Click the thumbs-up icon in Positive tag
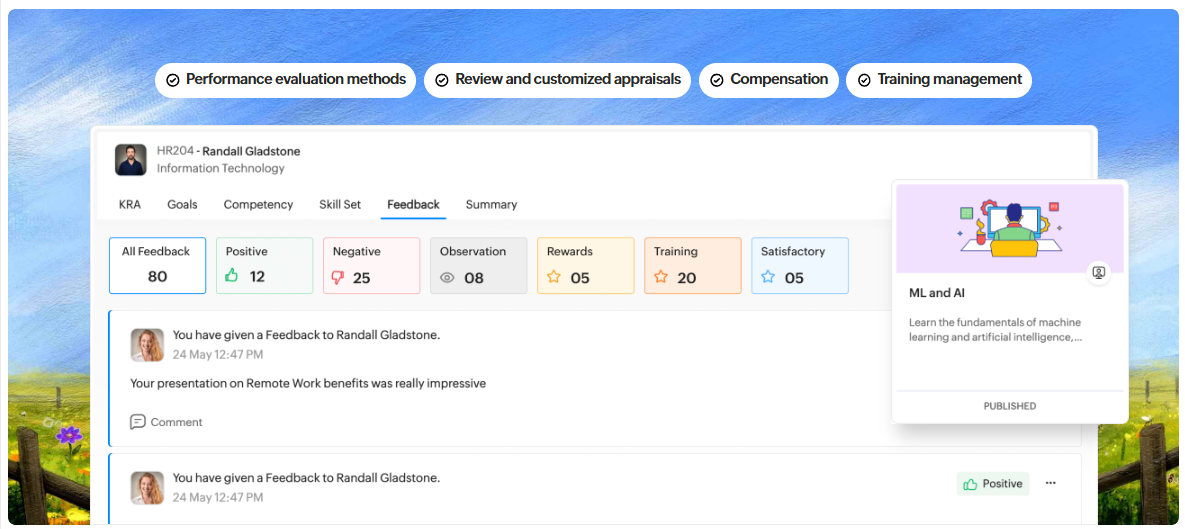Image resolution: width=1185 pixels, height=529 pixels. click(971, 484)
